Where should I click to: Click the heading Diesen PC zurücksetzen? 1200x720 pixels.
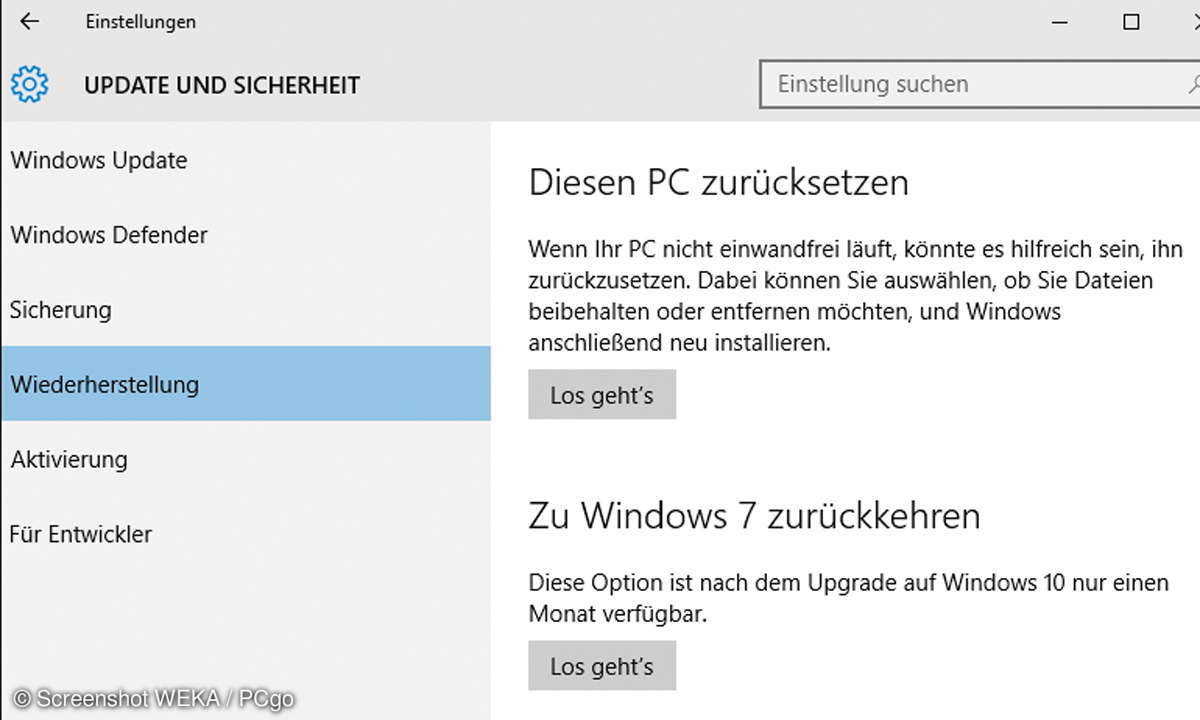coord(718,183)
